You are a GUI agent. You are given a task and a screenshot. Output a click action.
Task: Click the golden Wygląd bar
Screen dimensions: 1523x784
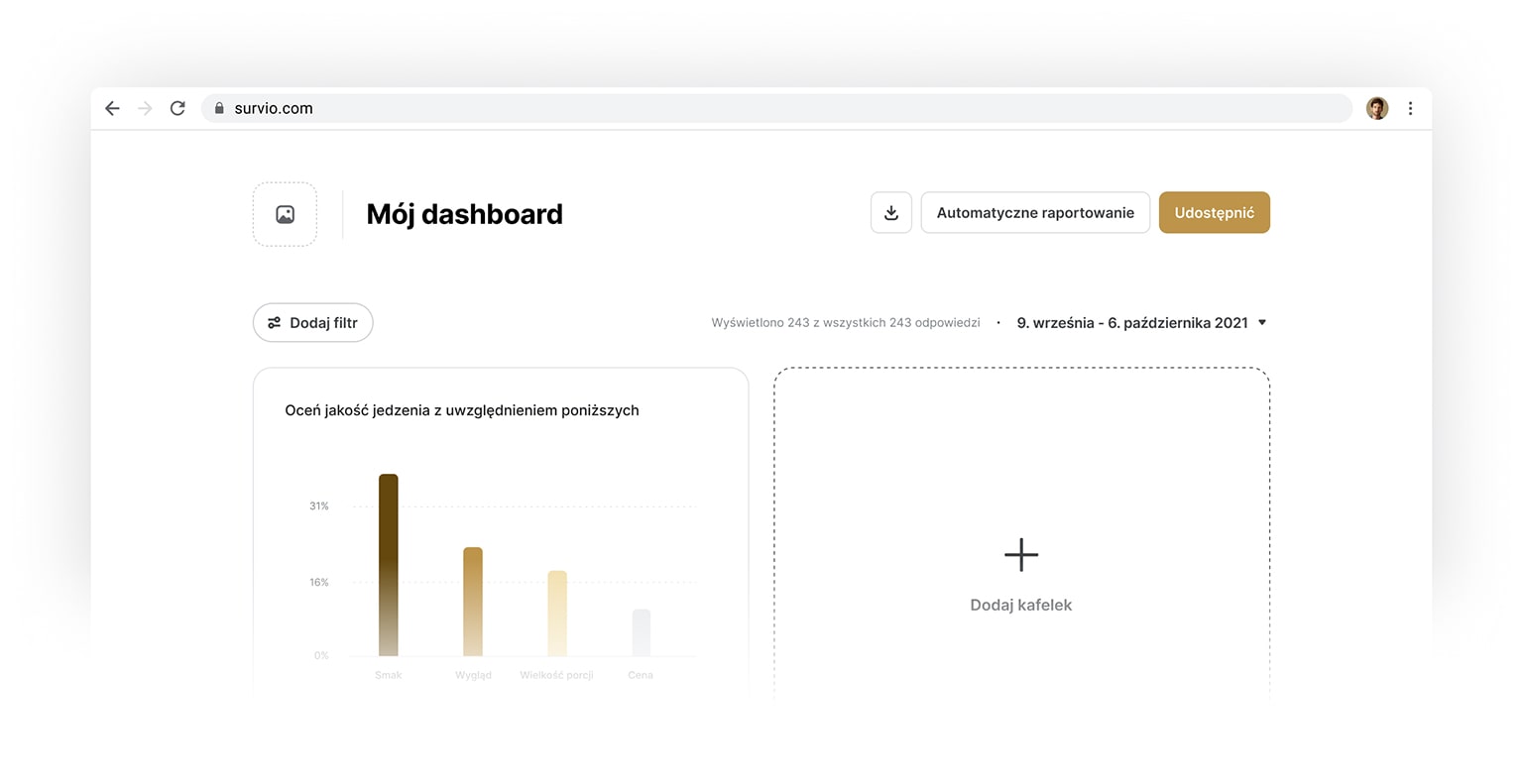(473, 601)
